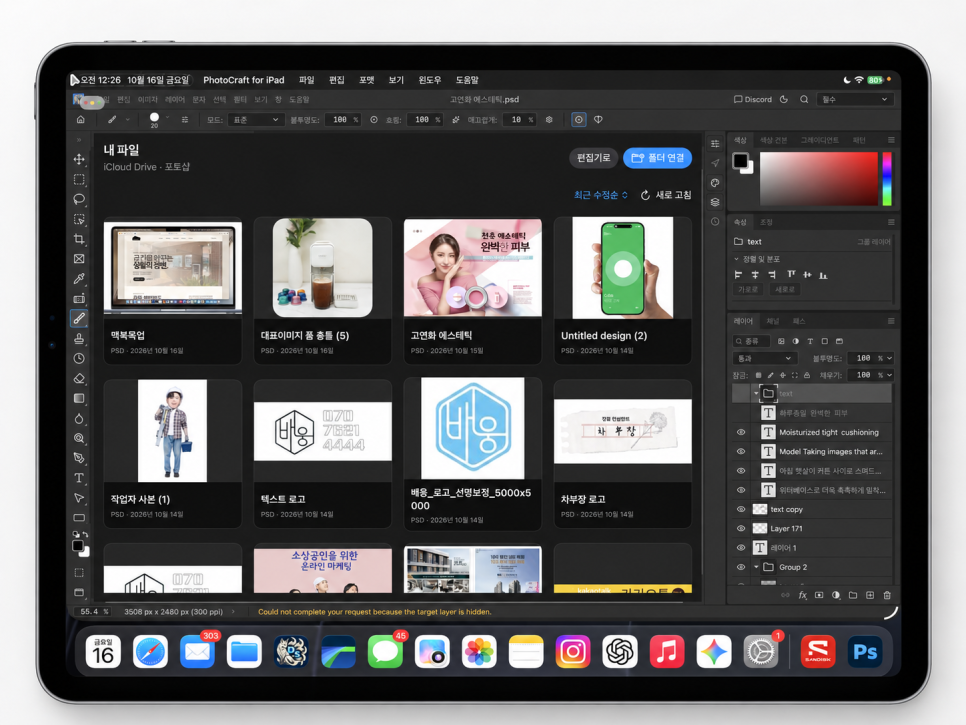Open the 윈도우 menu in the menu bar
966x725 pixels.
click(x=429, y=80)
